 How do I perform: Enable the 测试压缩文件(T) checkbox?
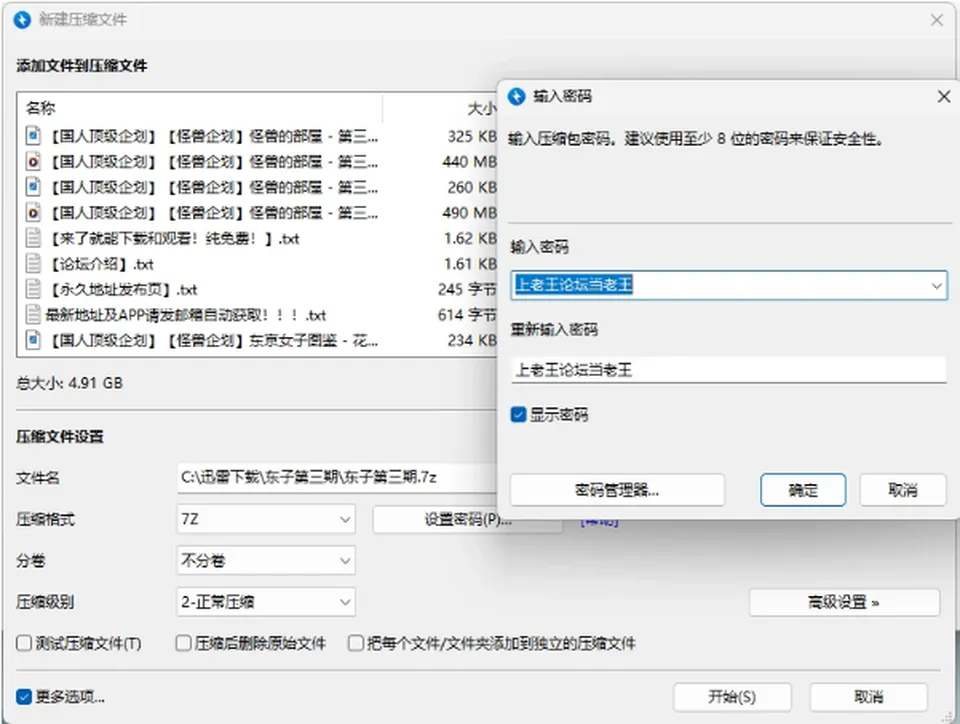[24, 643]
